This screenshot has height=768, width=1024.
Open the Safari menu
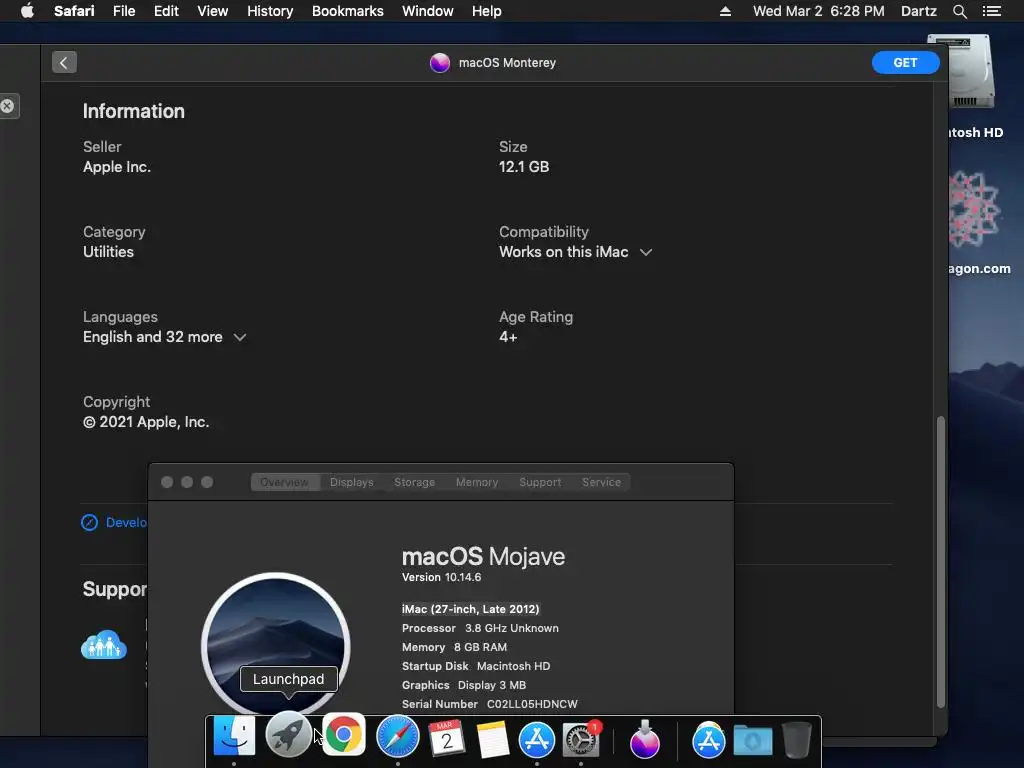point(74,11)
